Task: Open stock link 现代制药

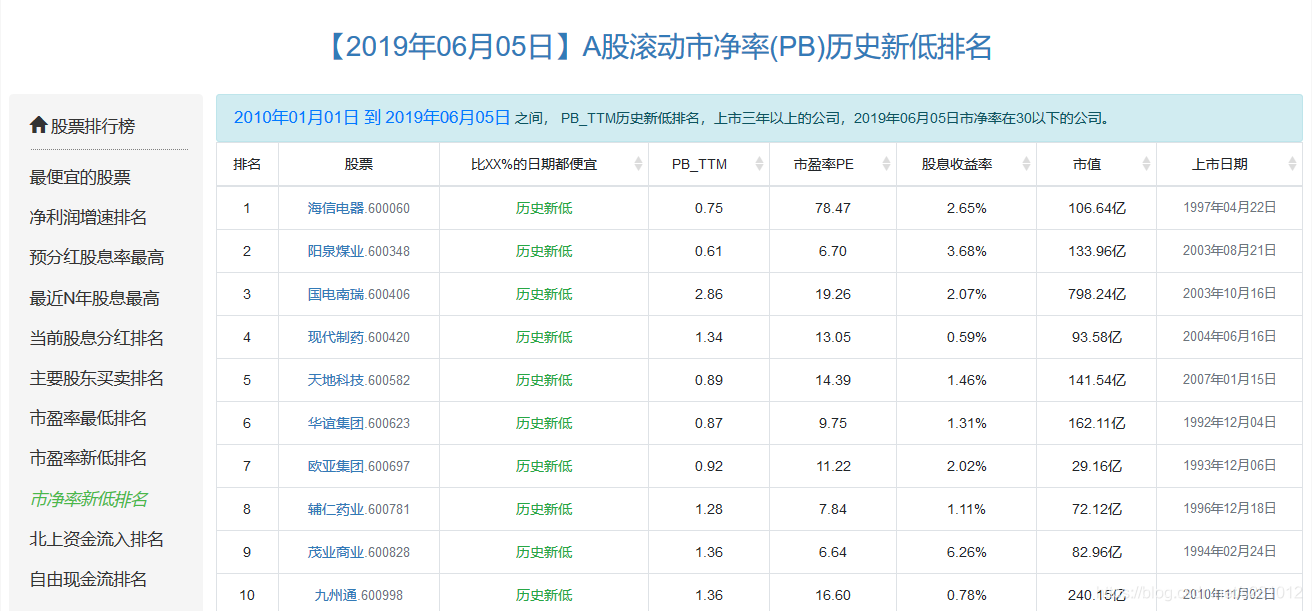Action: coord(336,337)
